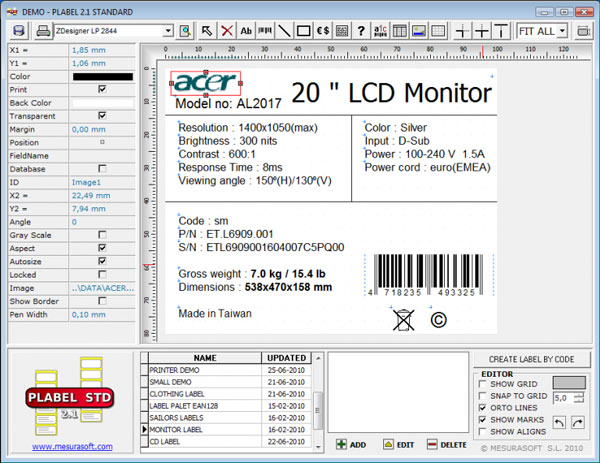Toggle the Gray Scale property checkbox
Screen dimensions: 600x463
point(102,235)
